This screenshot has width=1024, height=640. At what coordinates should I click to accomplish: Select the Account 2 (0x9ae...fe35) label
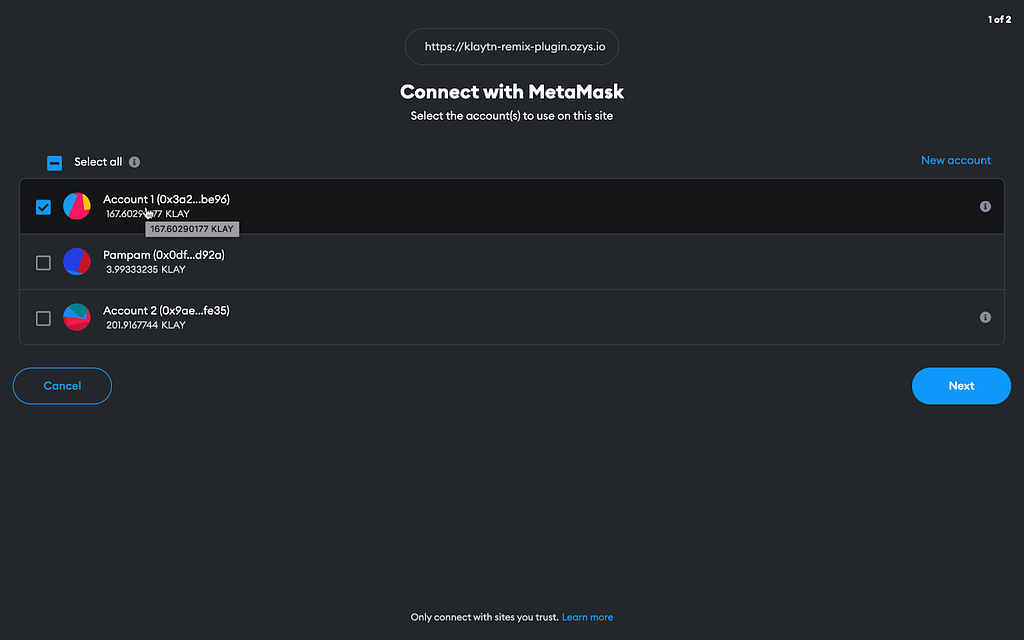tap(167, 310)
